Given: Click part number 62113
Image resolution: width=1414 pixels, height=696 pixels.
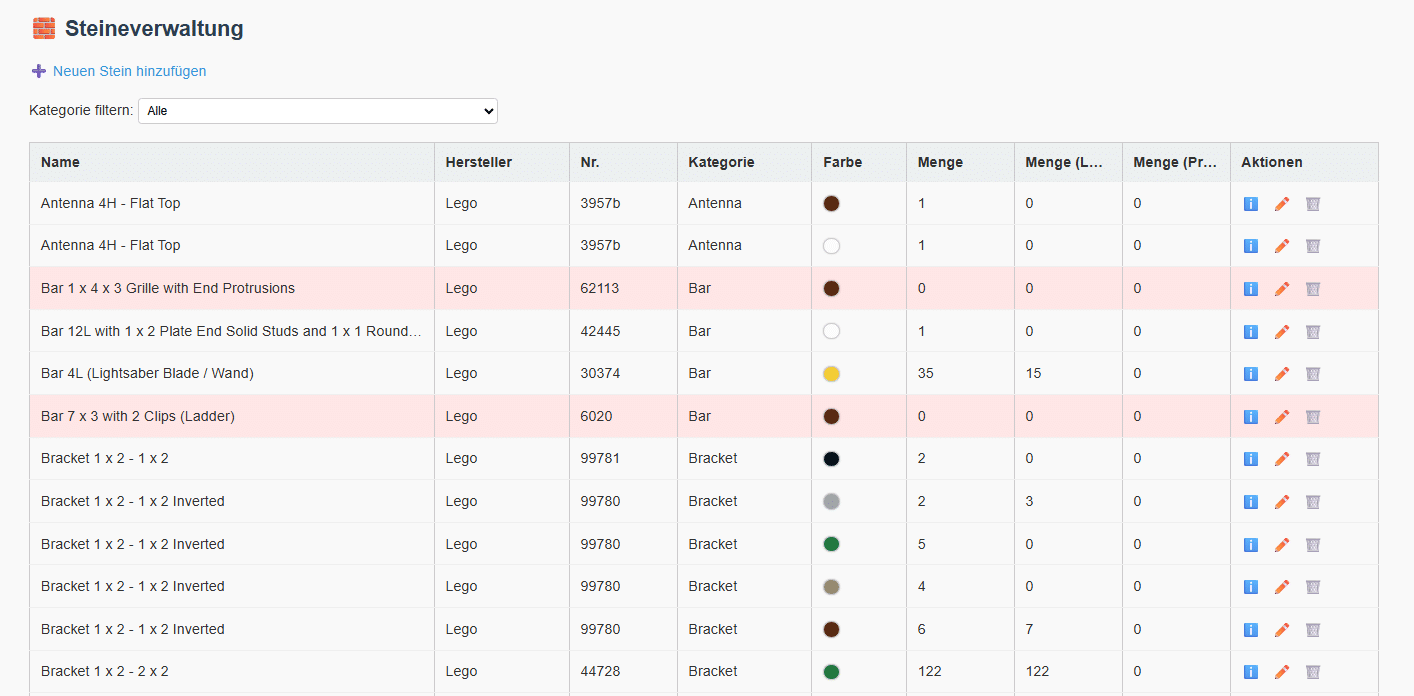Looking at the screenshot, I should (x=600, y=288).
